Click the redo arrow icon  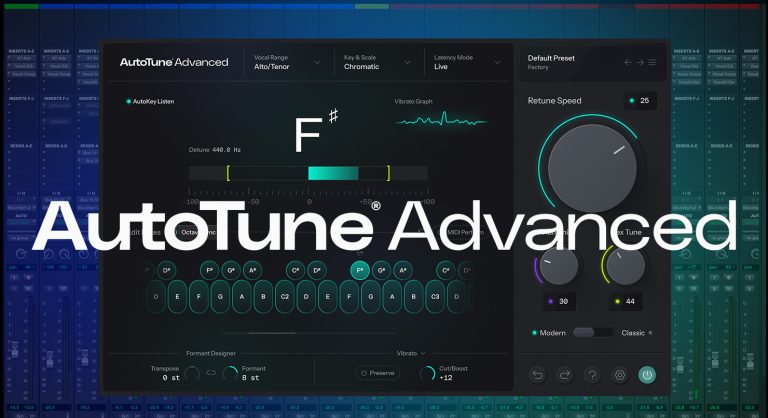click(565, 375)
